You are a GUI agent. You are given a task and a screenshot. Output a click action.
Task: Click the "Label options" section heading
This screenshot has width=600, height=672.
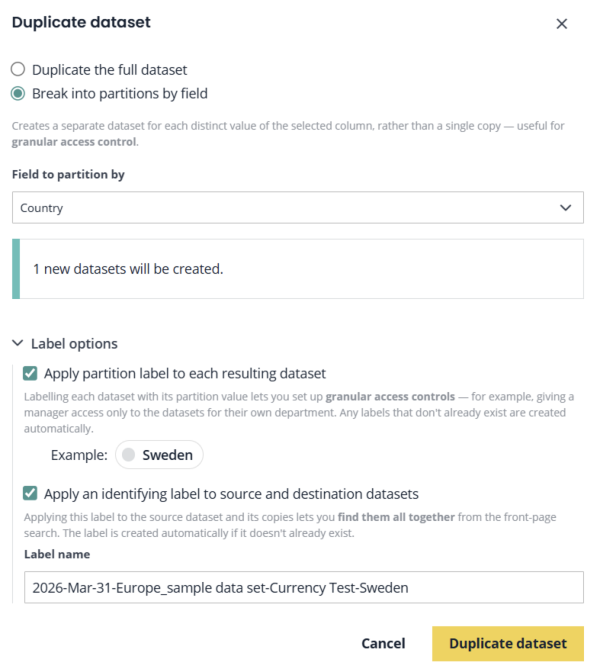[74, 344]
